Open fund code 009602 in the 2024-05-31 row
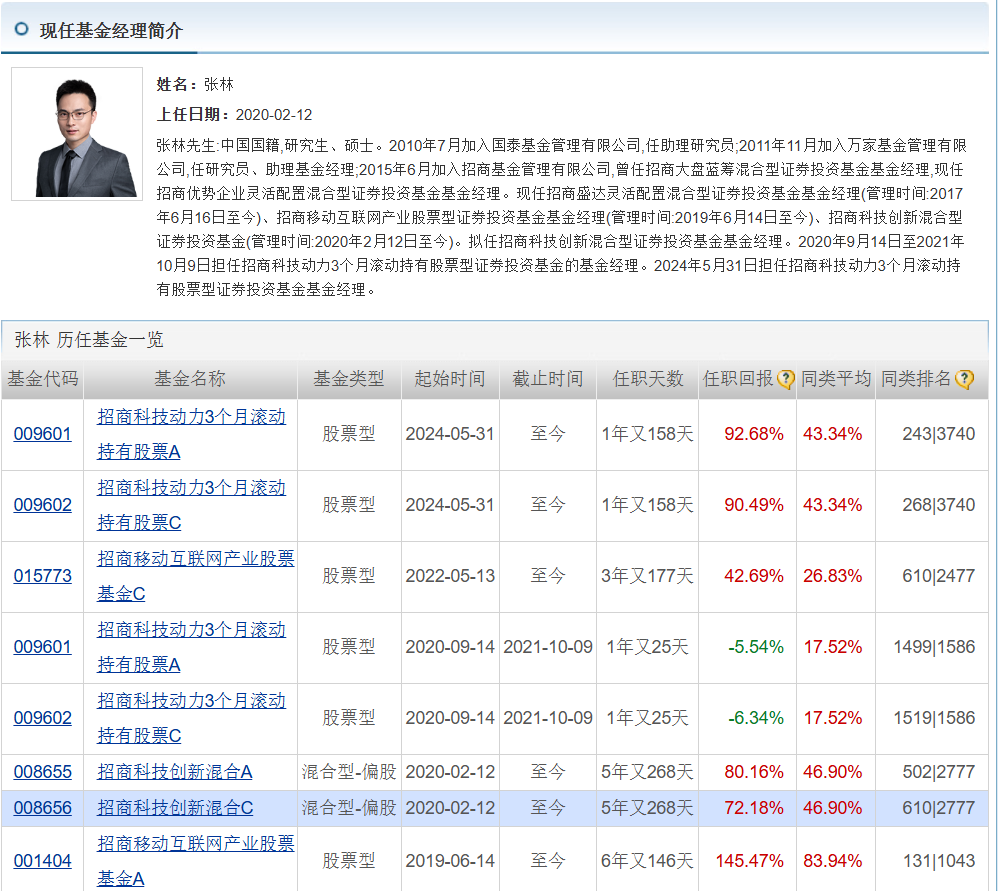 [x=43, y=505]
